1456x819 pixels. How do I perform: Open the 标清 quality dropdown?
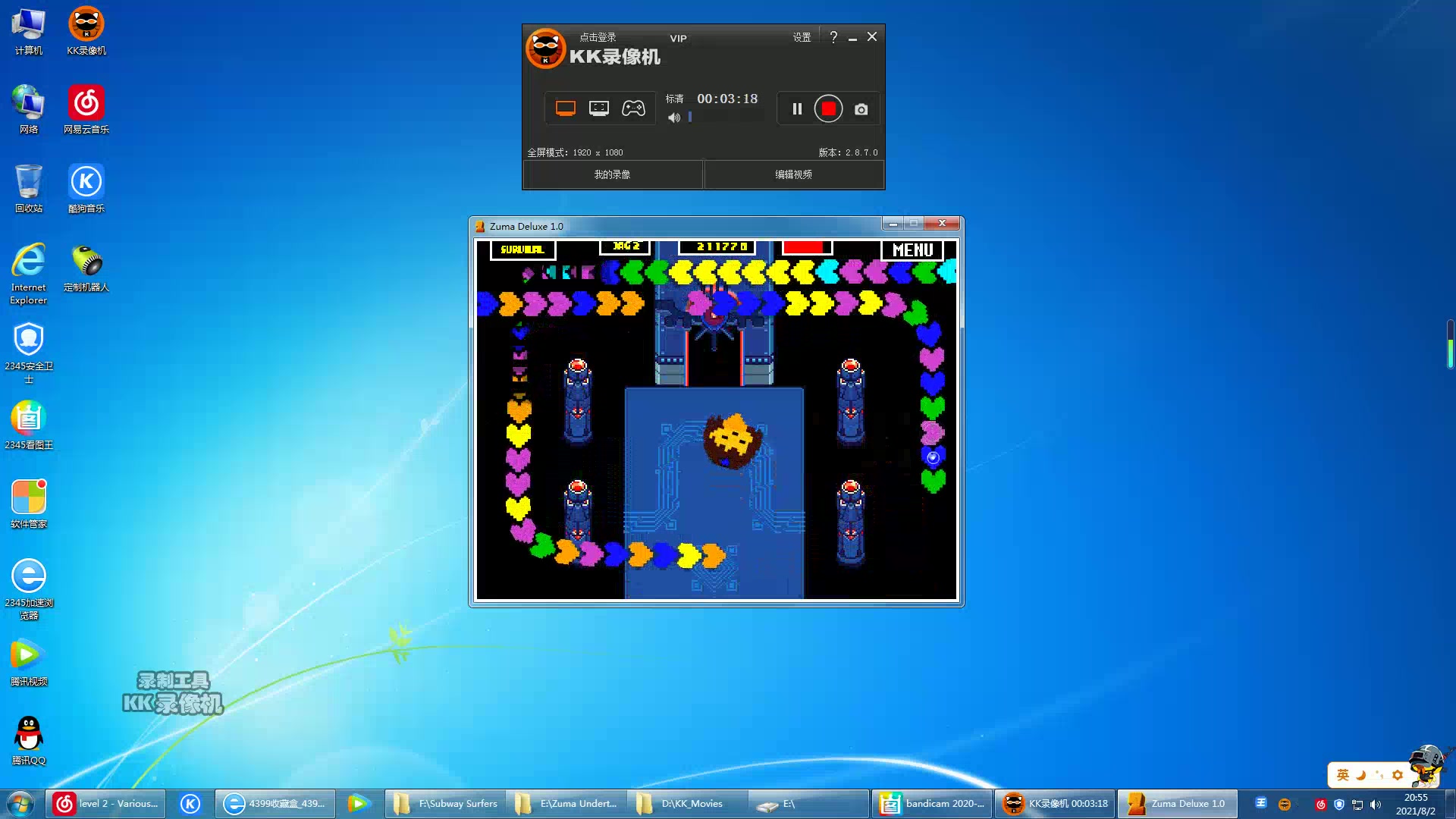[x=674, y=99]
